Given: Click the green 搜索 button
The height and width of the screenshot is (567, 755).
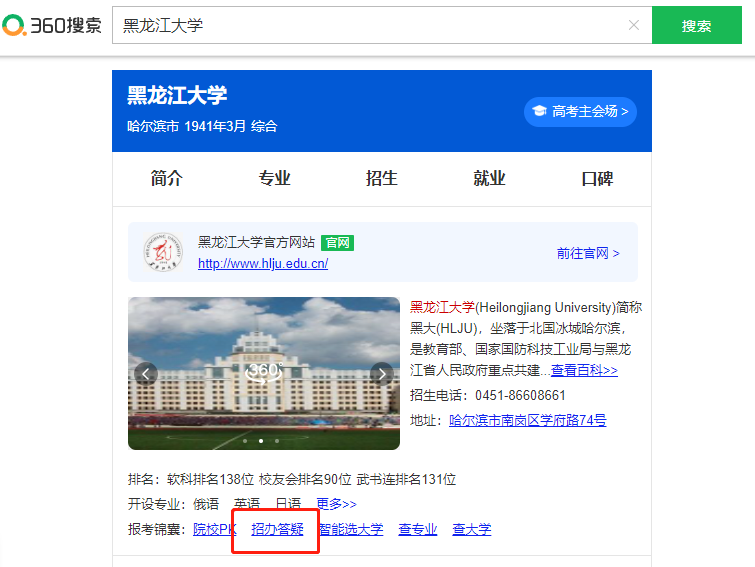Looking at the screenshot, I should coord(697,25).
